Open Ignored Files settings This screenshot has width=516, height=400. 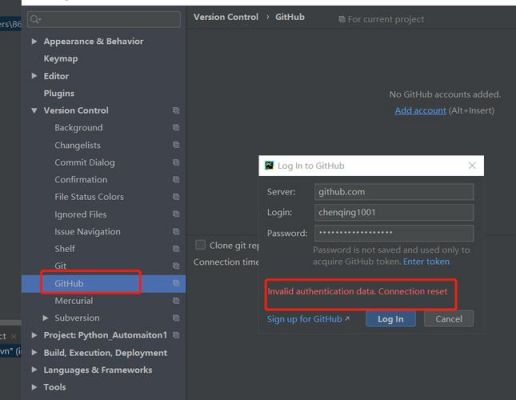click(81, 214)
